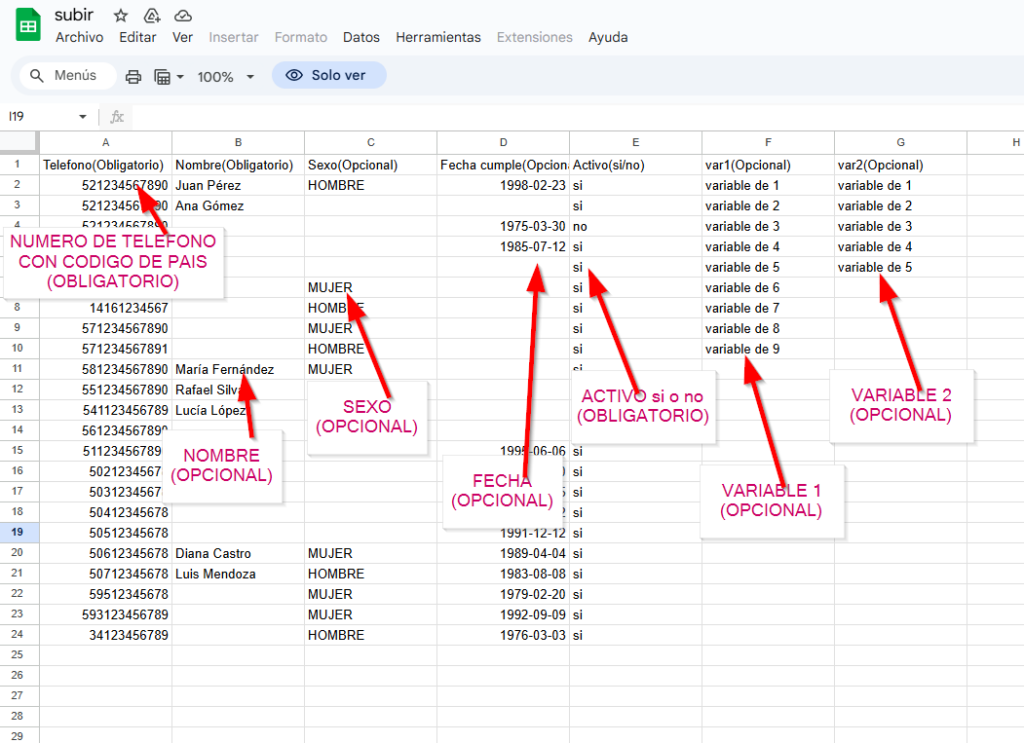The image size is (1024, 743).
Task: Click the 'Solo ver' button
Action: click(328, 76)
